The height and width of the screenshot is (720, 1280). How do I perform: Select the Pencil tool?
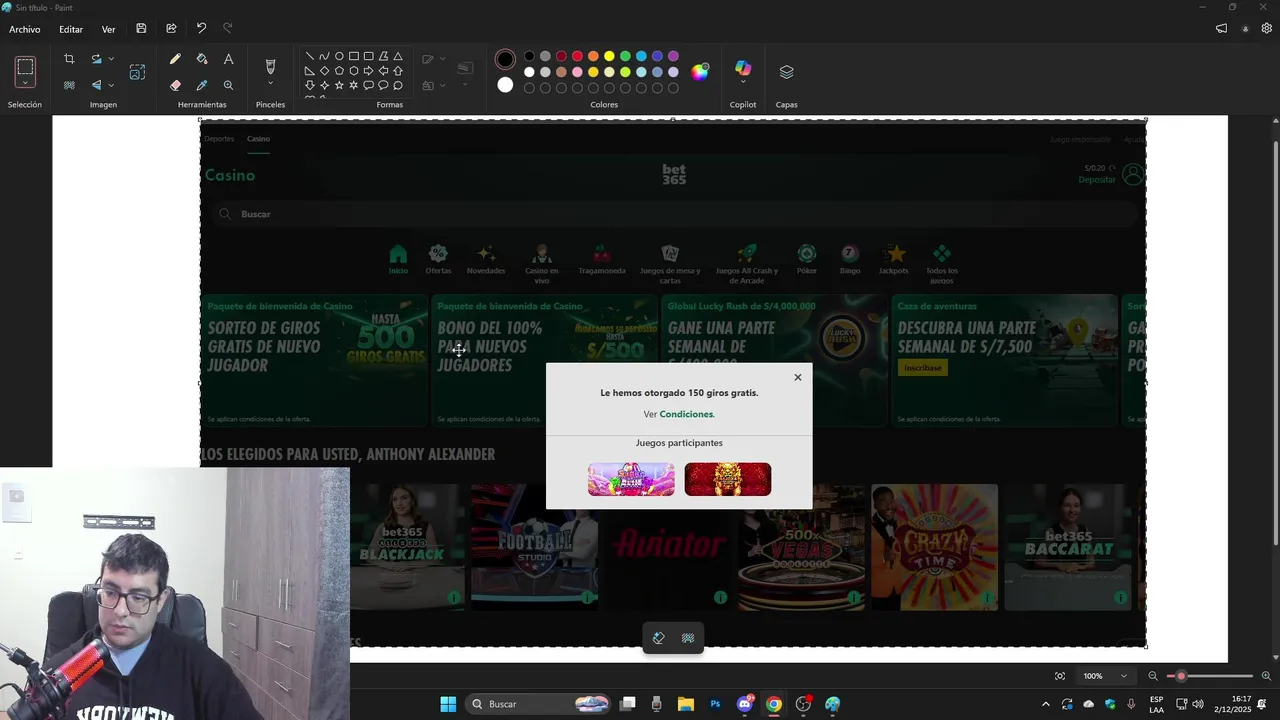[x=175, y=59]
